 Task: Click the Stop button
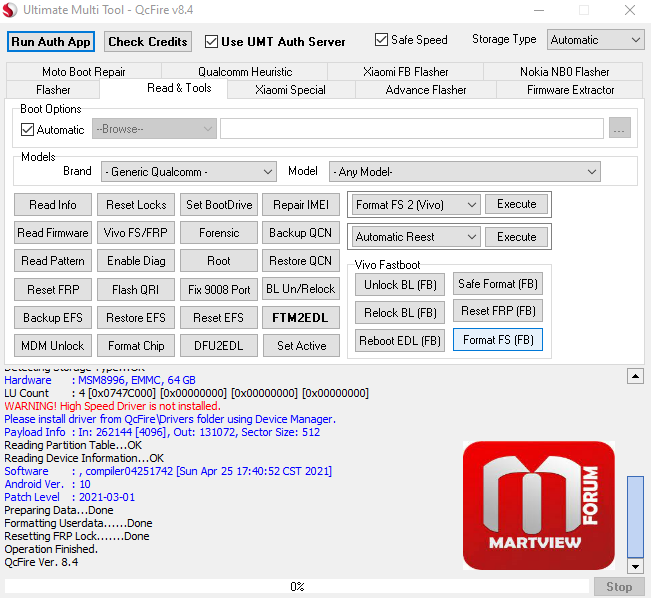(x=619, y=586)
